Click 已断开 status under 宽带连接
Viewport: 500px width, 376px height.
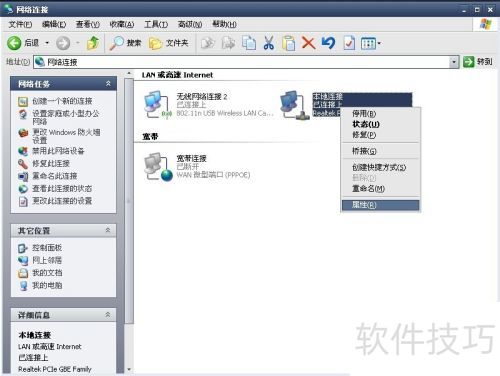click(188, 167)
